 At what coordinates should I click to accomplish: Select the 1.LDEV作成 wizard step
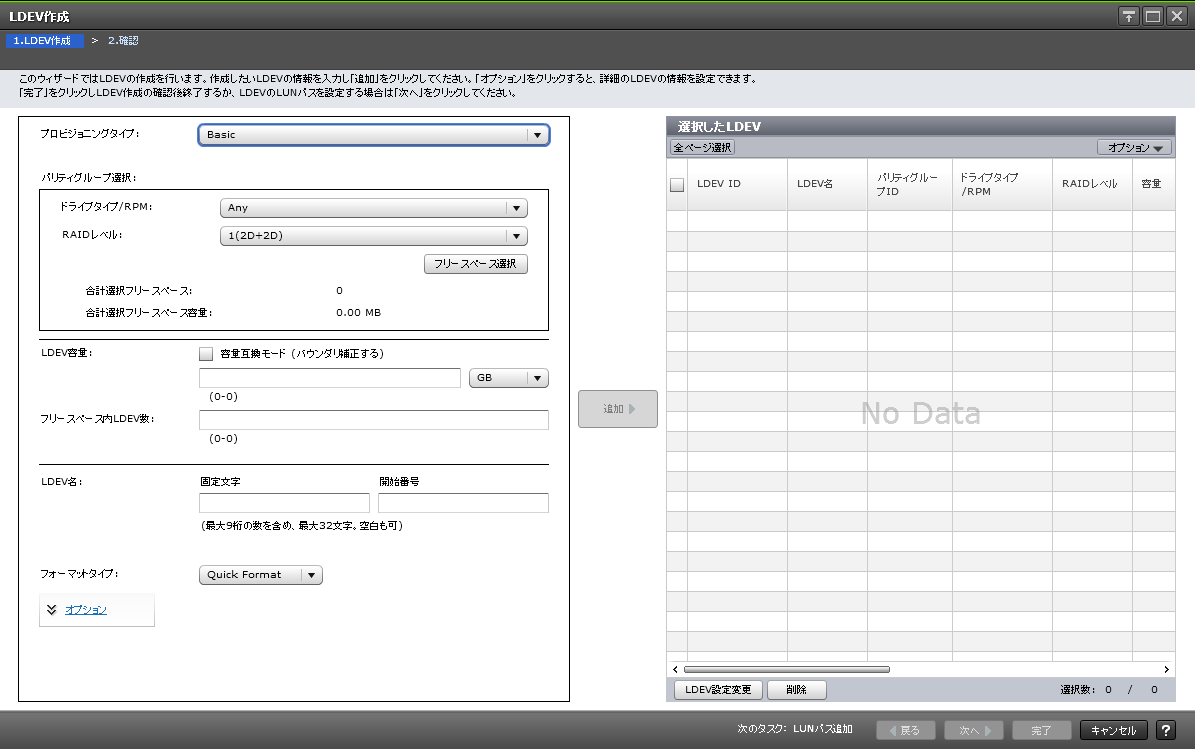(x=43, y=41)
